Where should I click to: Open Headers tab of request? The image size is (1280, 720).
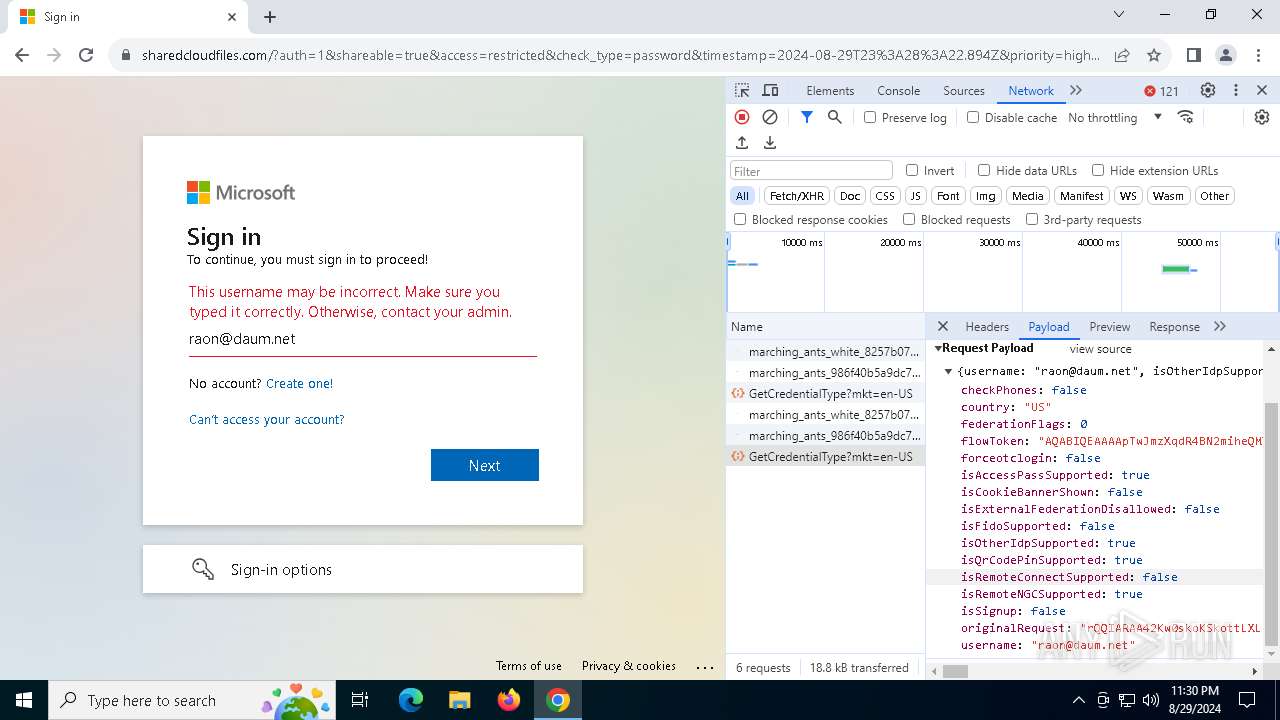pyautogui.click(x=987, y=326)
